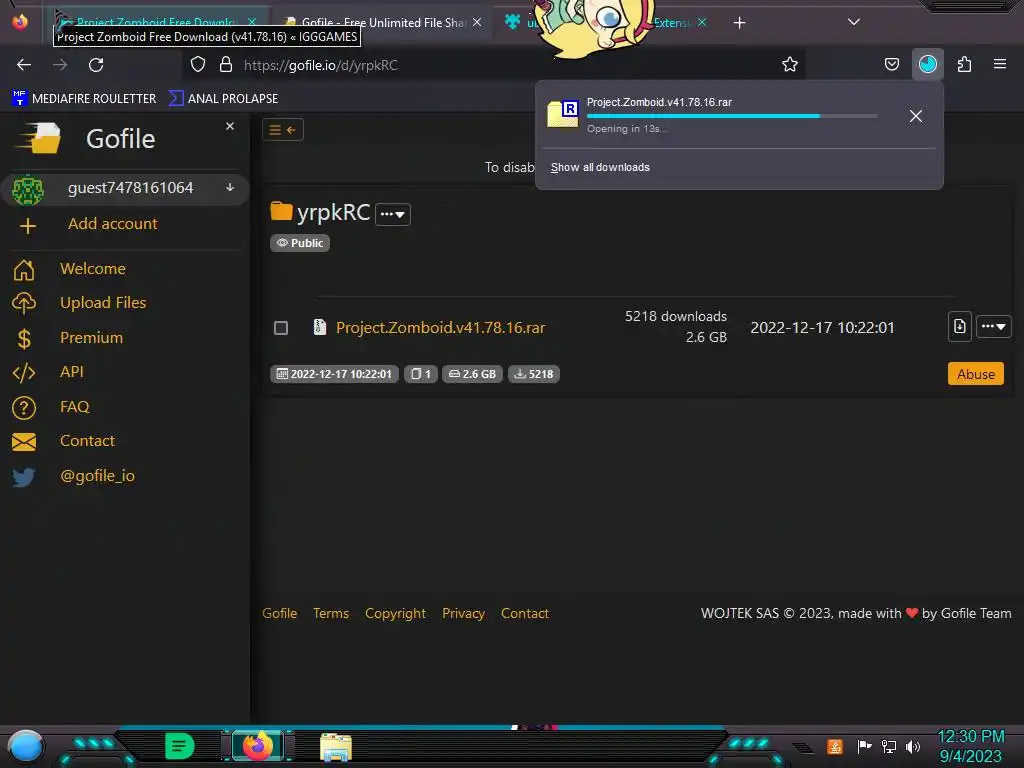
Task: Click the cloud upload icon
Action: (24, 303)
